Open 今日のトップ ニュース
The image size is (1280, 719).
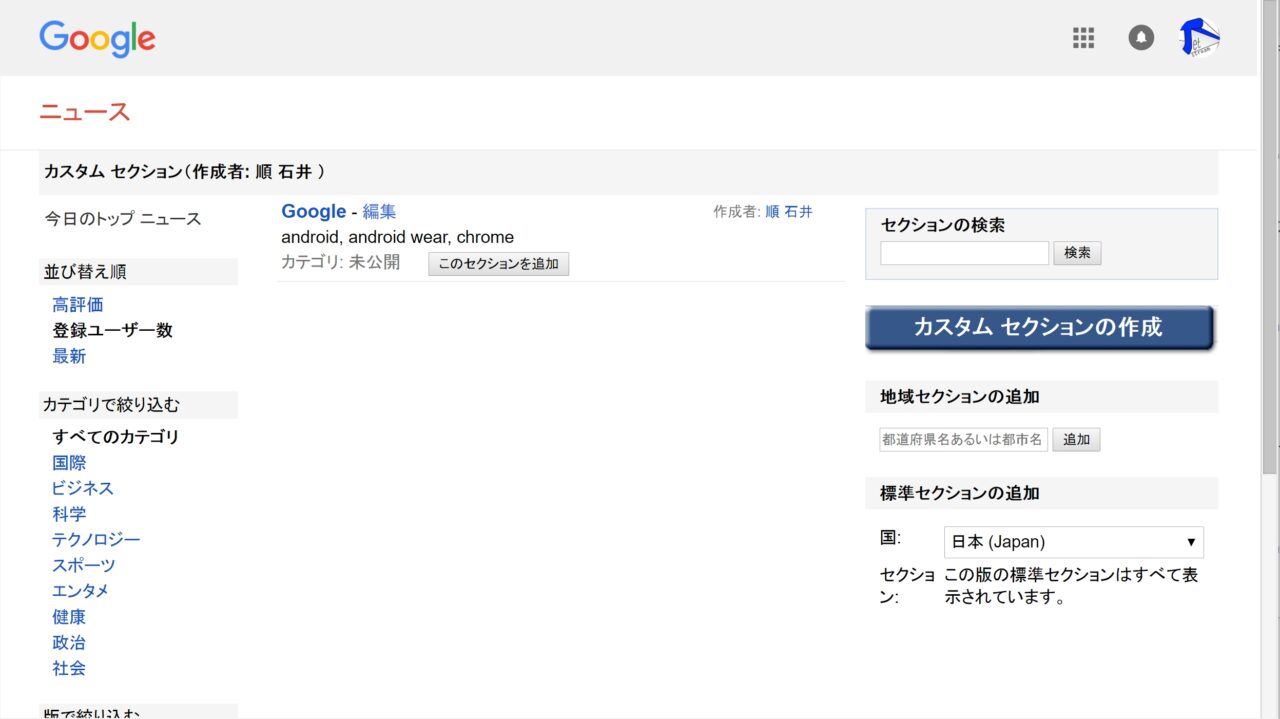(x=123, y=219)
